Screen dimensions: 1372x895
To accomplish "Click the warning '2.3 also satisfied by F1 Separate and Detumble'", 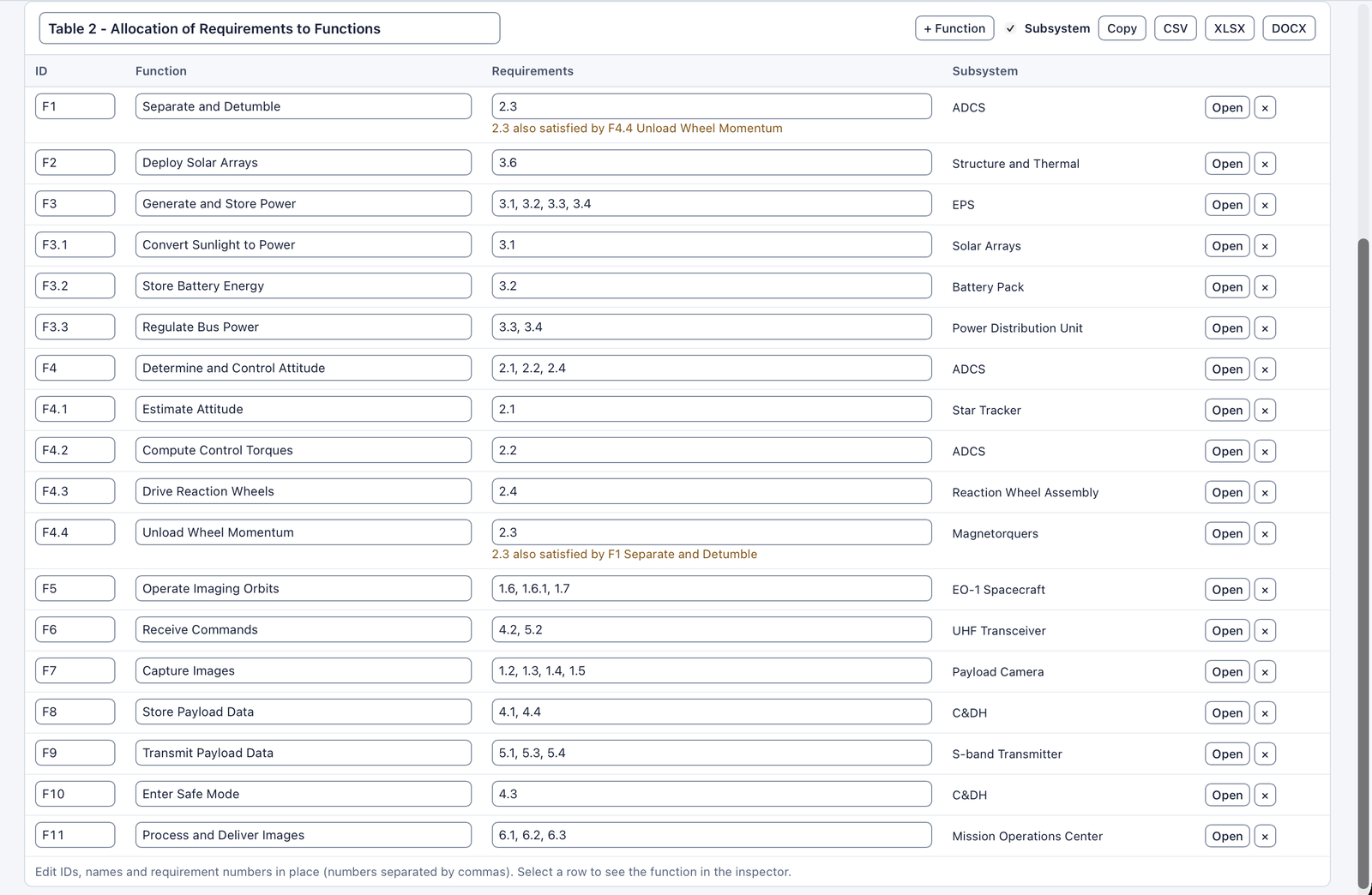I will (624, 555).
